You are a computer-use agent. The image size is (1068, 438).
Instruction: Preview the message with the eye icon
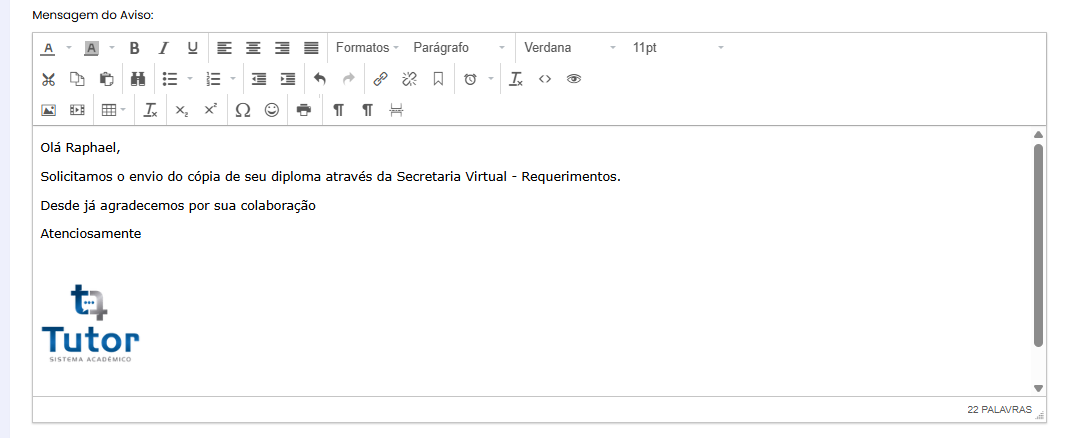[574, 79]
